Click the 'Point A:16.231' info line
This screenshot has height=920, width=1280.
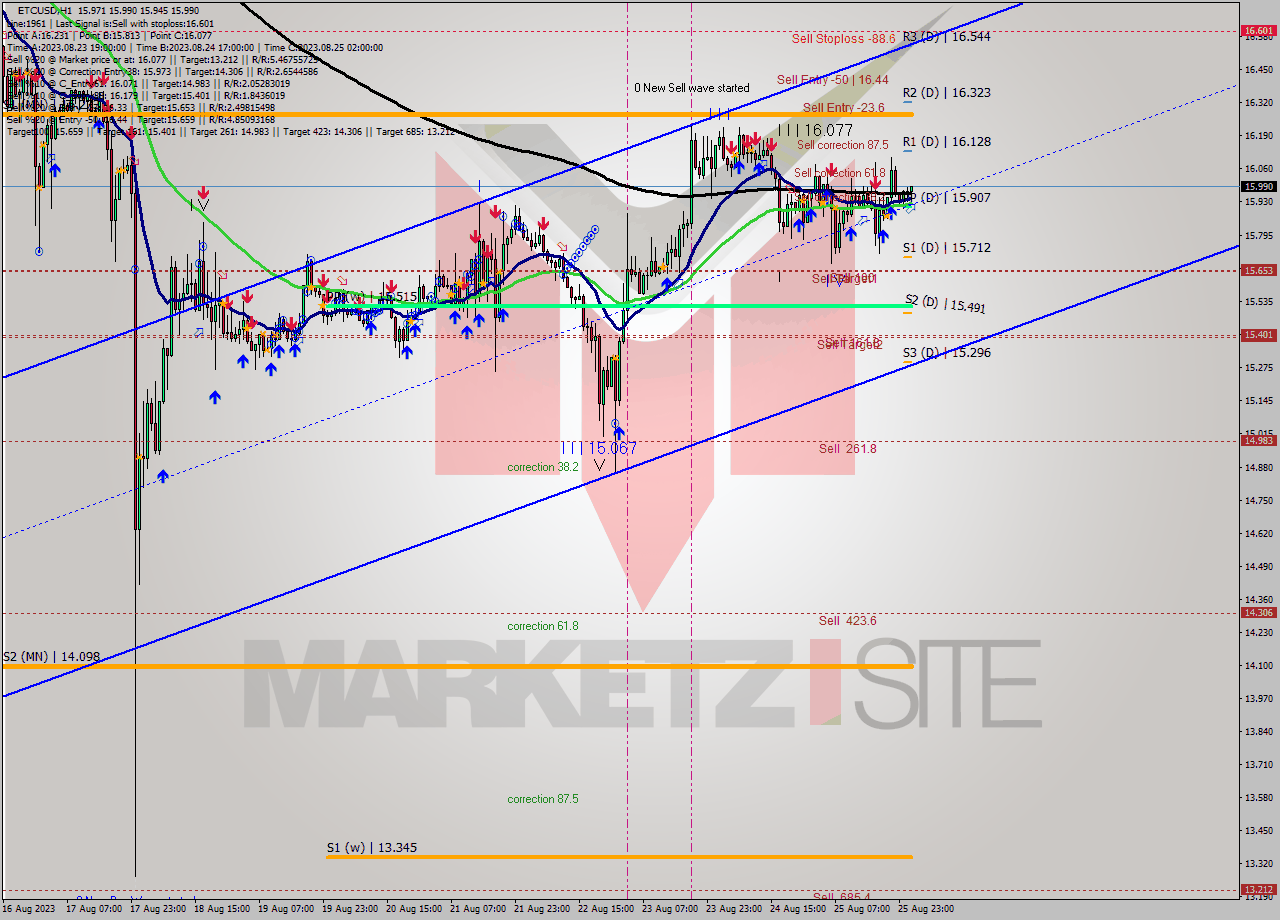40,35
